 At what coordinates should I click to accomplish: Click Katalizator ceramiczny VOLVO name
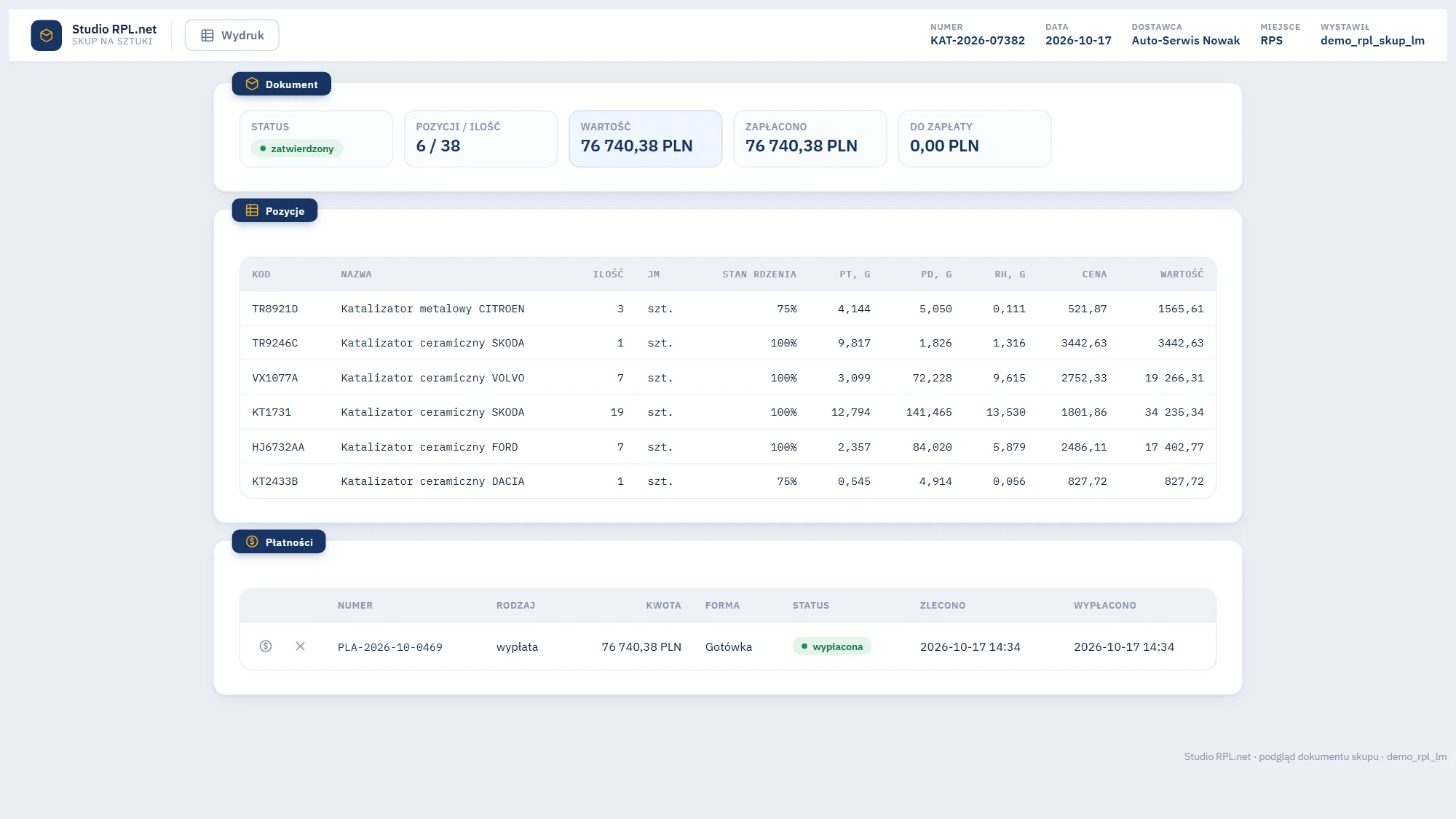point(432,378)
